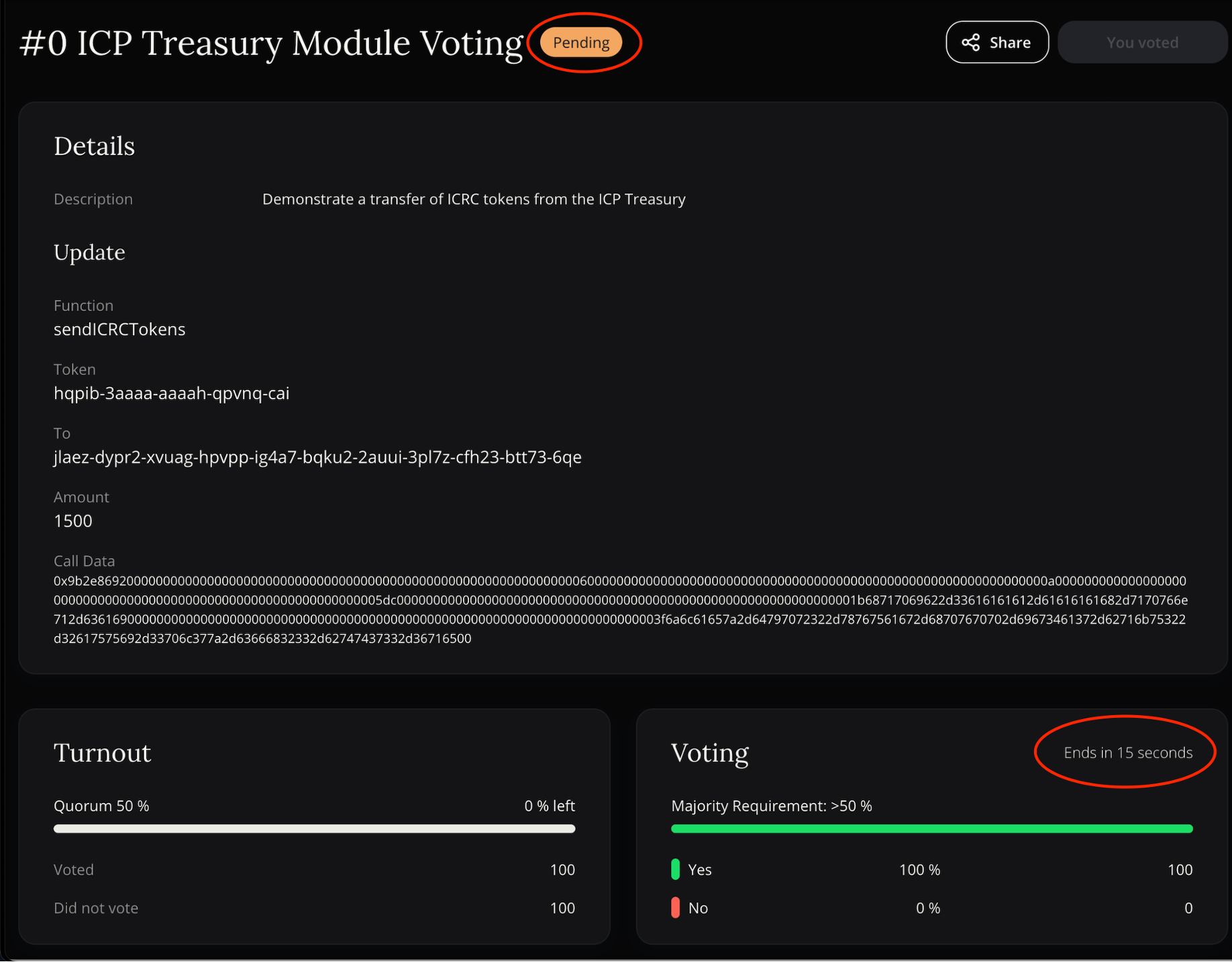Select the token canister ID hqpib-3aaaa-aaaah-qpvnq-cai
Image resolution: width=1232 pixels, height=962 pixels.
pyautogui.click(x=172, y=393)
